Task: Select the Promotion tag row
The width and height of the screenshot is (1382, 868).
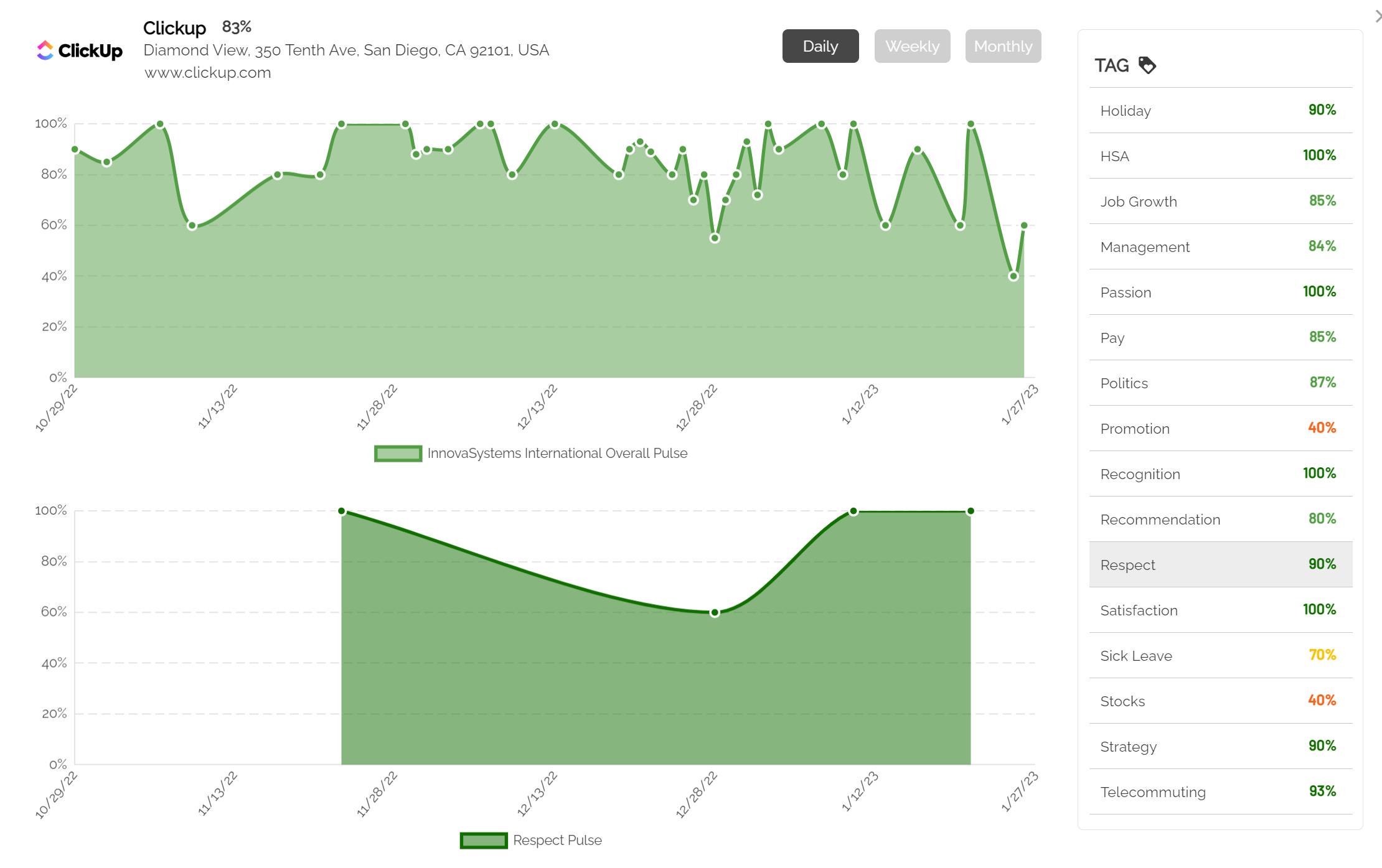Action: coord(1221,428)
